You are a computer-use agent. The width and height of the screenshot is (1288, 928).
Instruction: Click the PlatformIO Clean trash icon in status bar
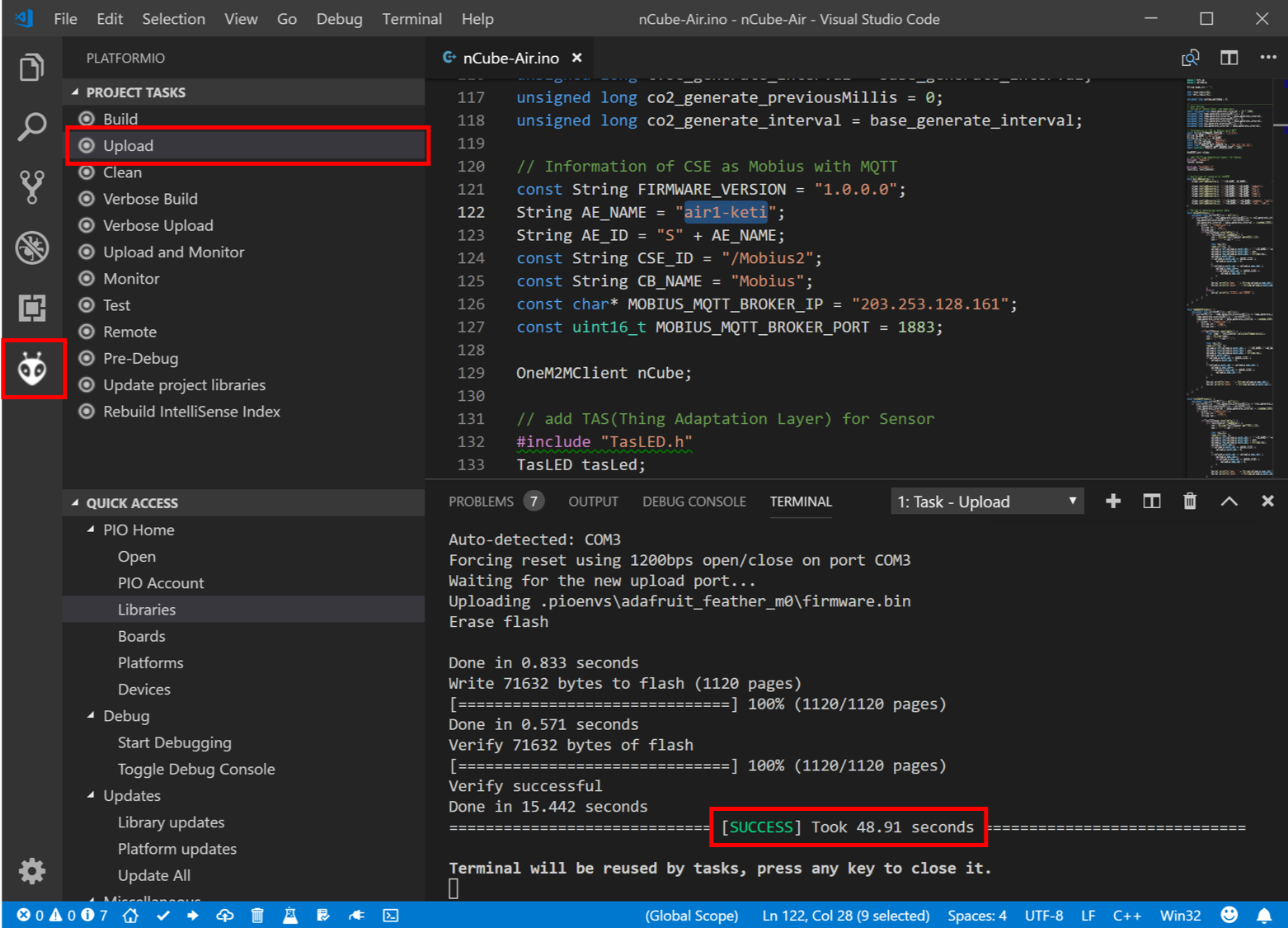[x=257, y=915]
